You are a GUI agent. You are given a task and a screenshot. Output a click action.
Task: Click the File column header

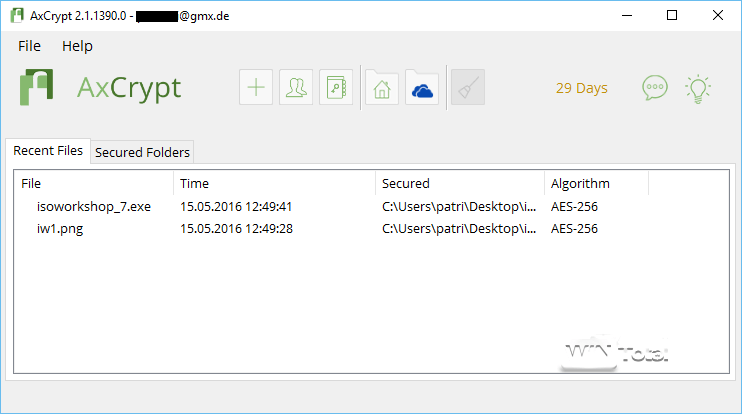coord(31,183)
